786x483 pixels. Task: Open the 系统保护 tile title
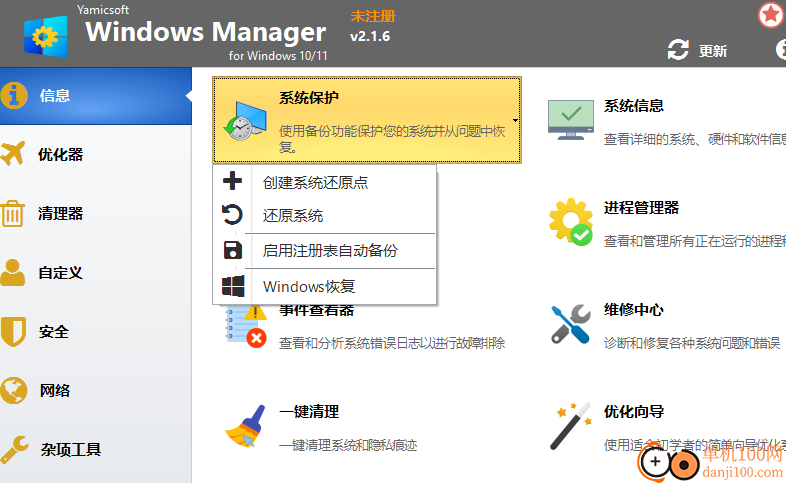point(309,97)
